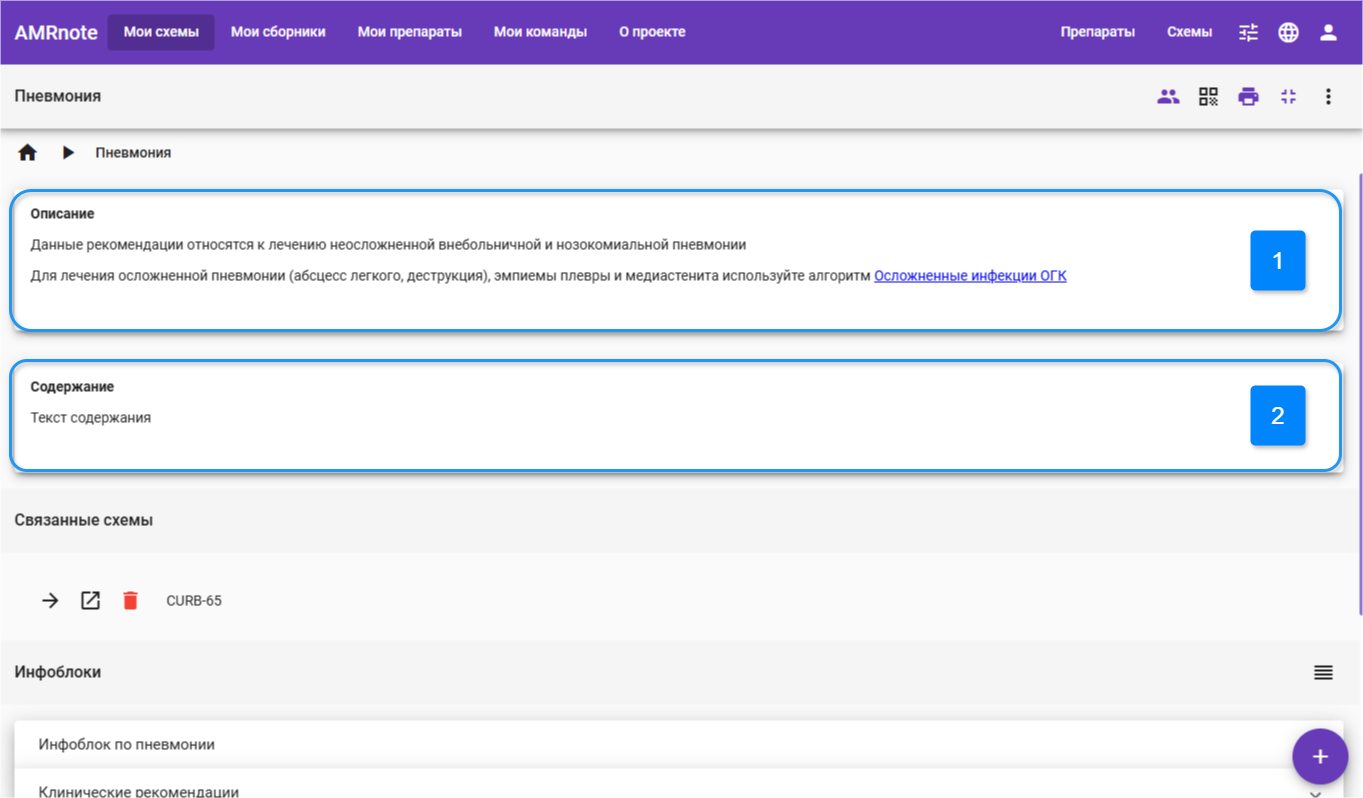Click the Пневмония page title
Viewport: 1363px width, 798px height.
[58, 96]
